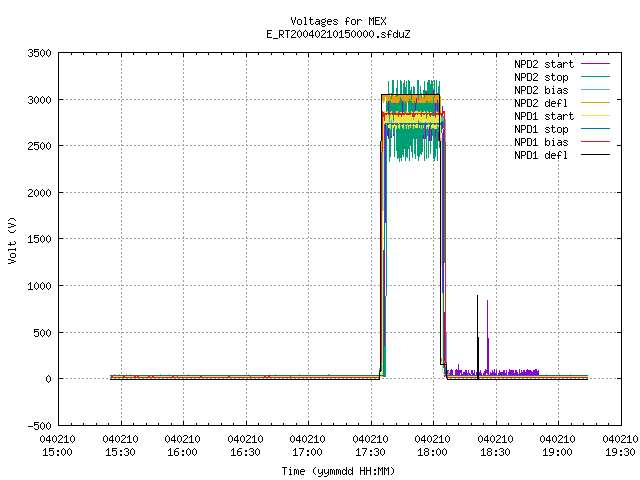Select the file name E_RT20040210150000.sfduZ subtitle
The height and width of the screenshot is (480, 640).
[338, 34]
